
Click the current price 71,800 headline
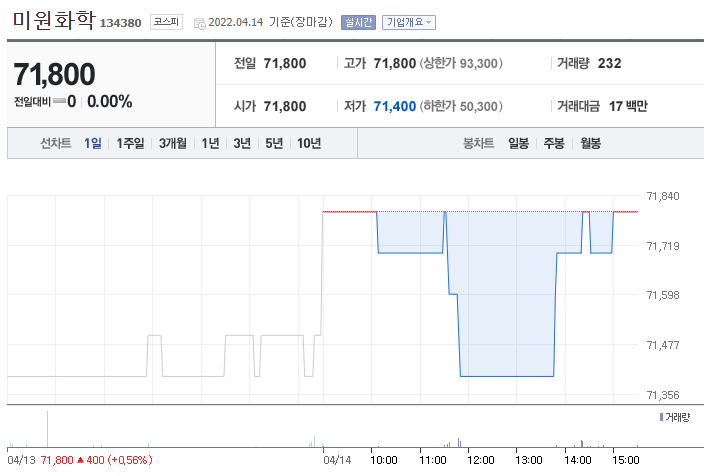54,74
